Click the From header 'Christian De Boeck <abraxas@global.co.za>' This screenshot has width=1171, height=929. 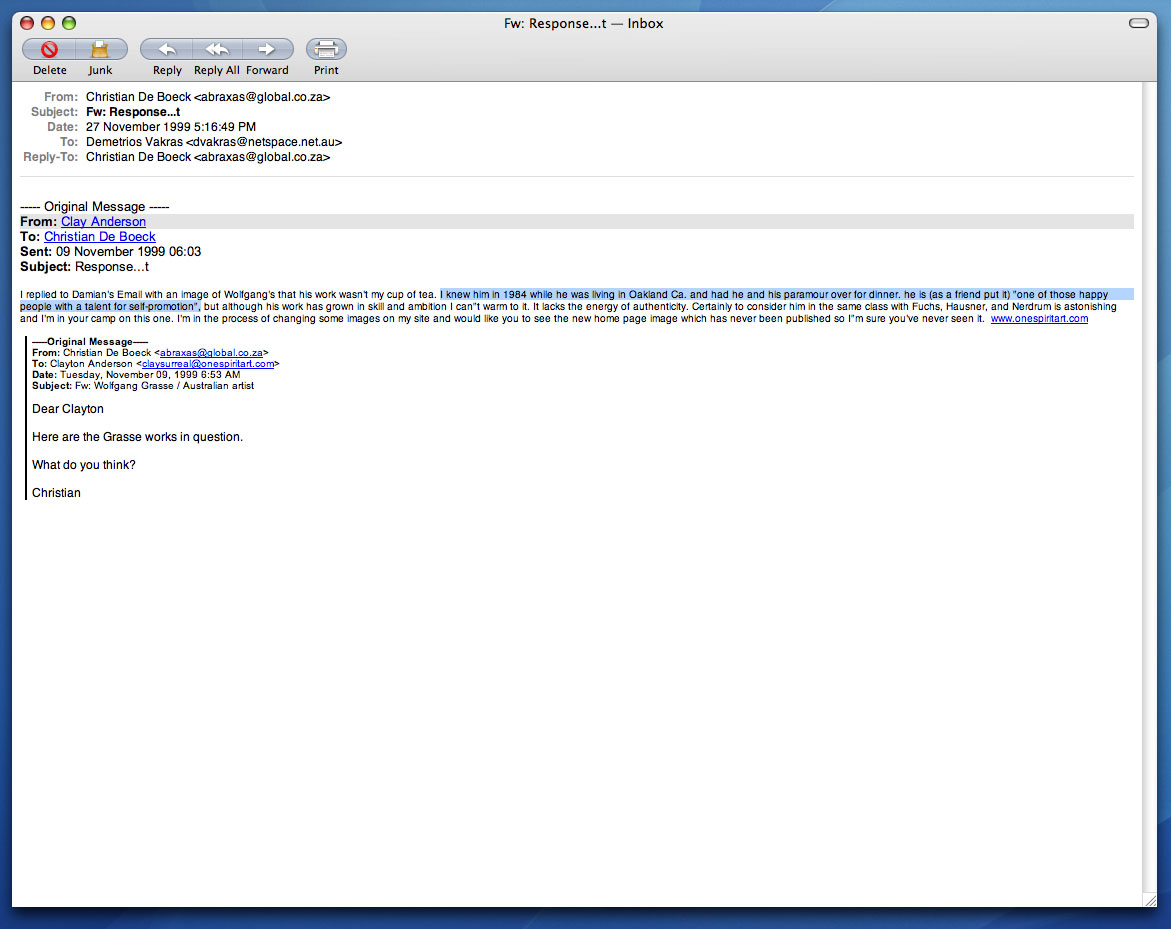pyautogui.click(x=208, y=97)
